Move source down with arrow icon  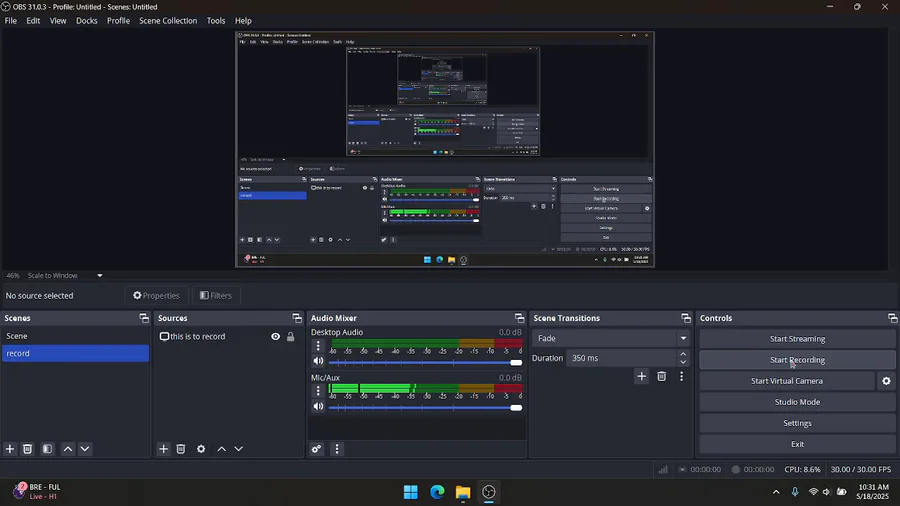click(239, 449)
